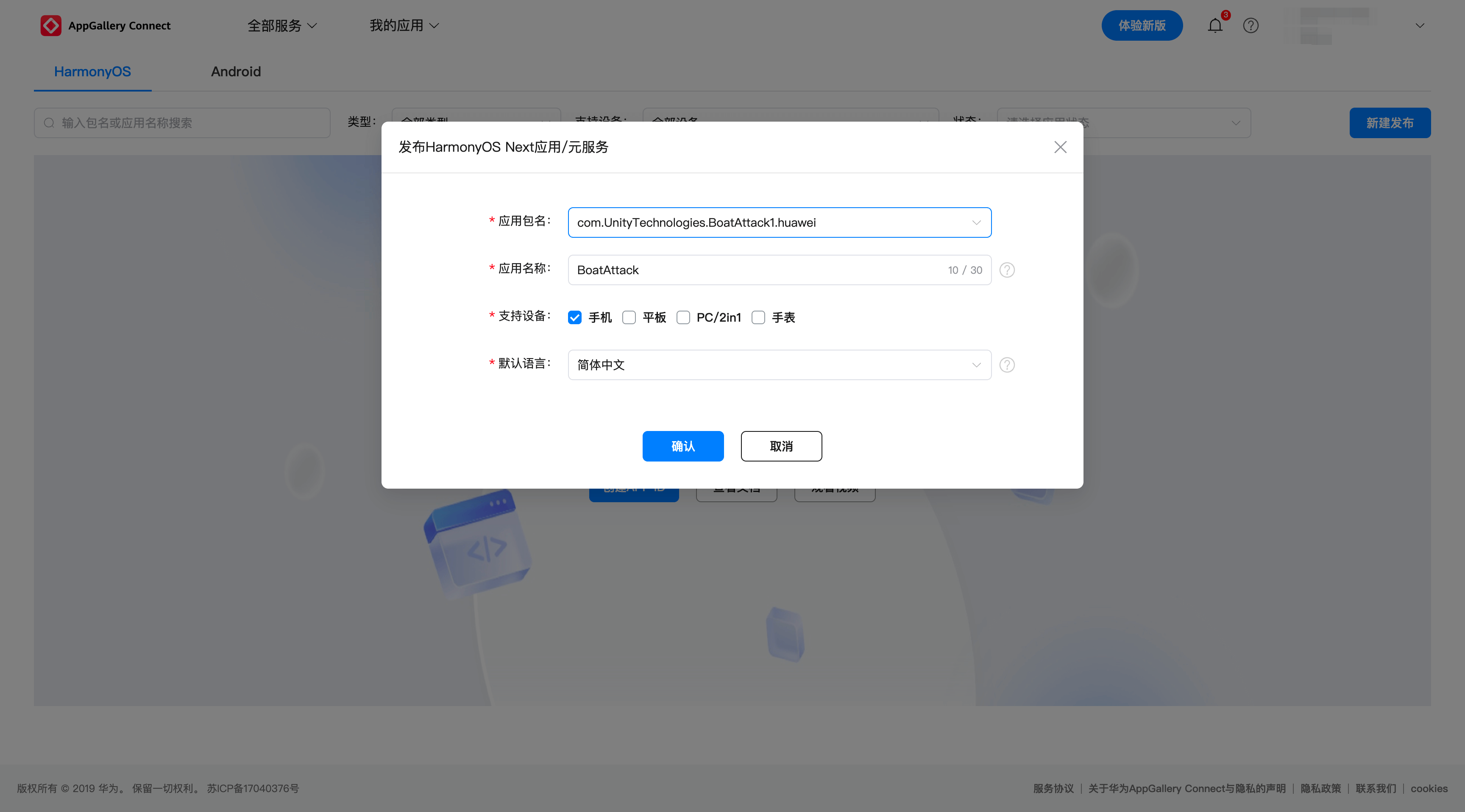Switch to the Android tab
The image size is (1465, 812).
pos(235,72)
